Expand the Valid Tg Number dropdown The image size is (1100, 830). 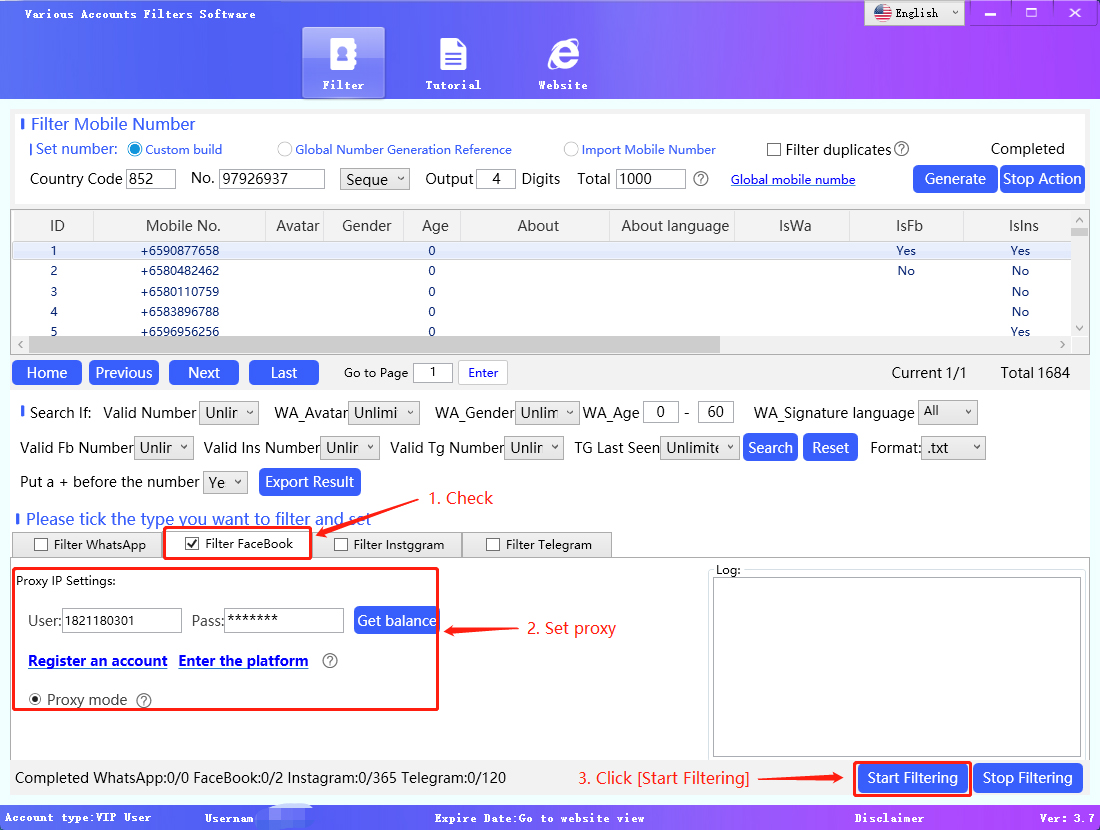tap(534, 448)
